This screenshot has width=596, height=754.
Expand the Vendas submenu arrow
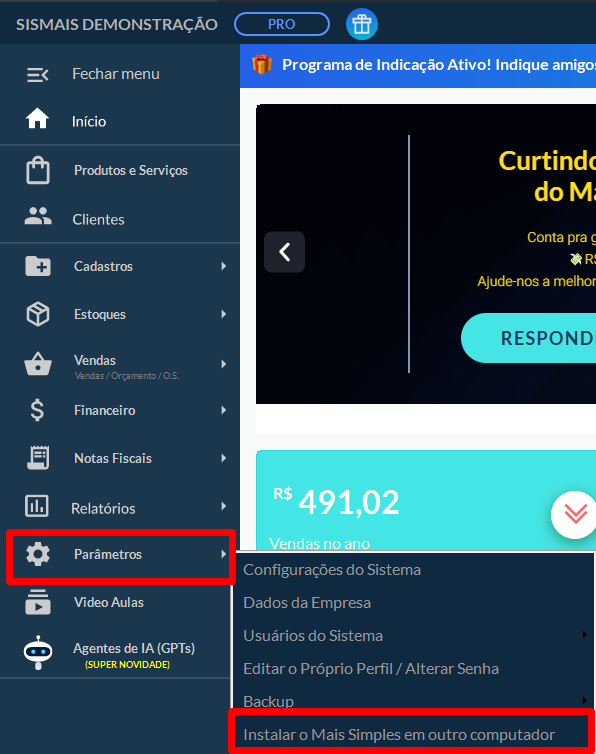tap(224, 364)
